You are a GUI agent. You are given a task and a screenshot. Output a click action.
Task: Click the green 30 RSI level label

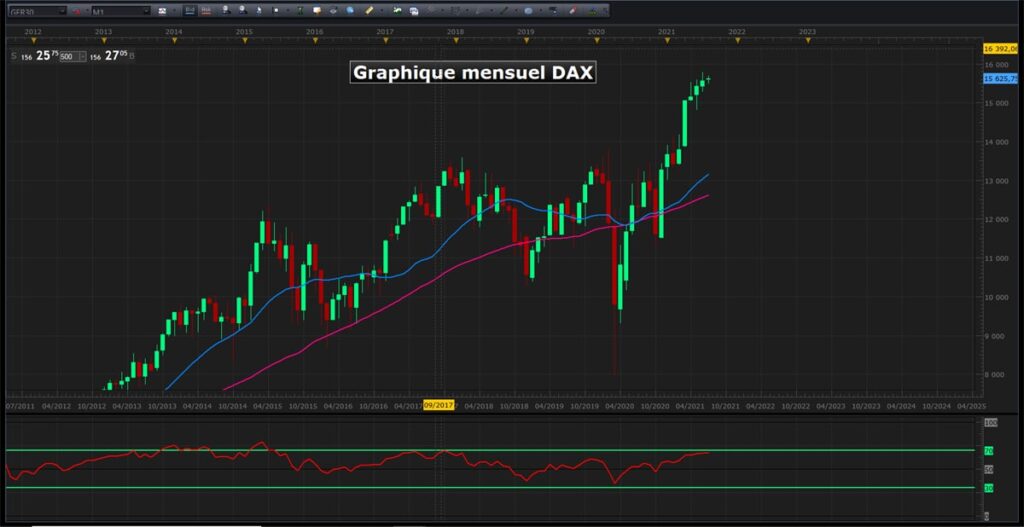point(989,488)
